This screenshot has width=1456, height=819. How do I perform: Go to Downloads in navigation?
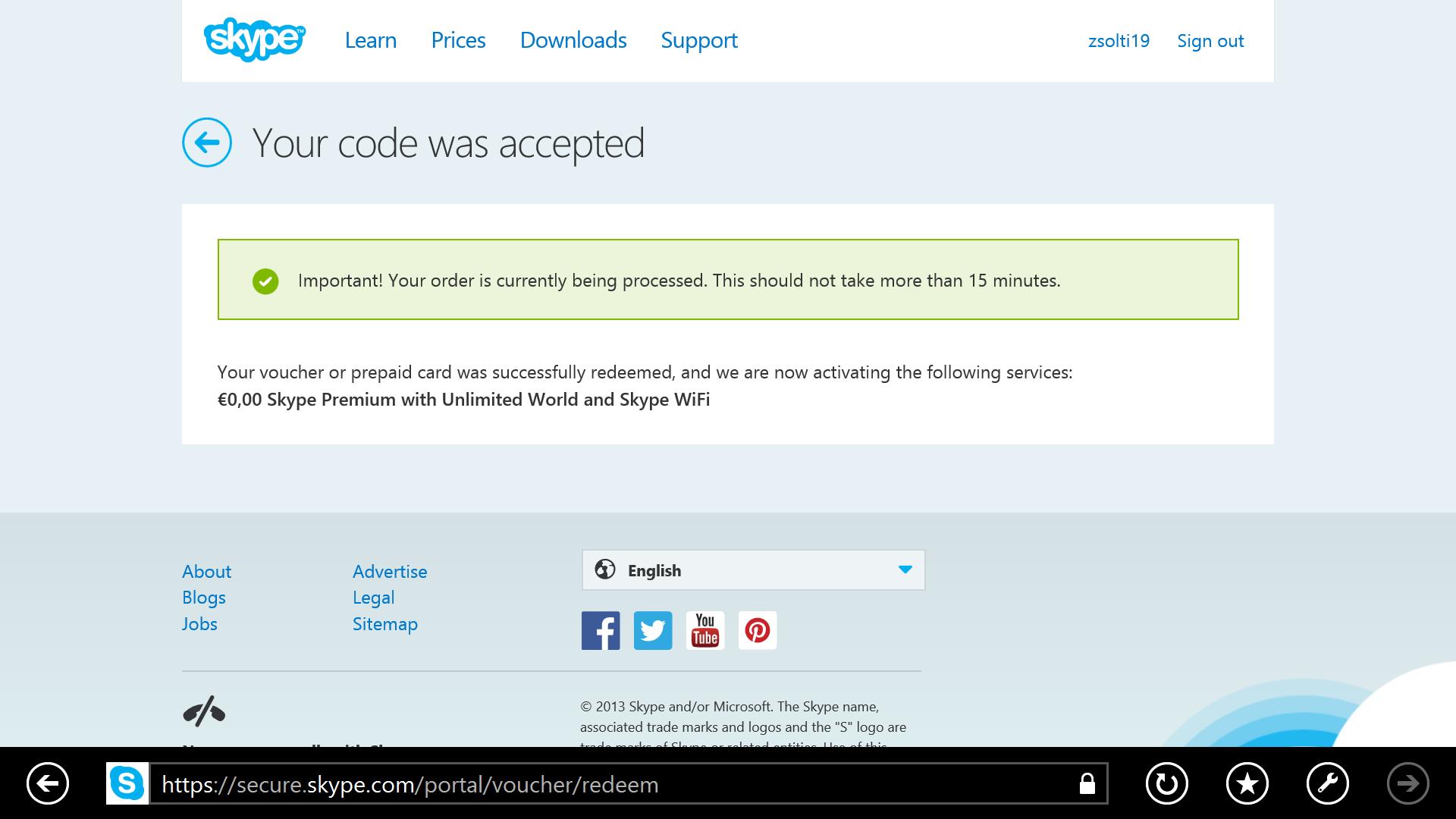[x=573, y=40]
